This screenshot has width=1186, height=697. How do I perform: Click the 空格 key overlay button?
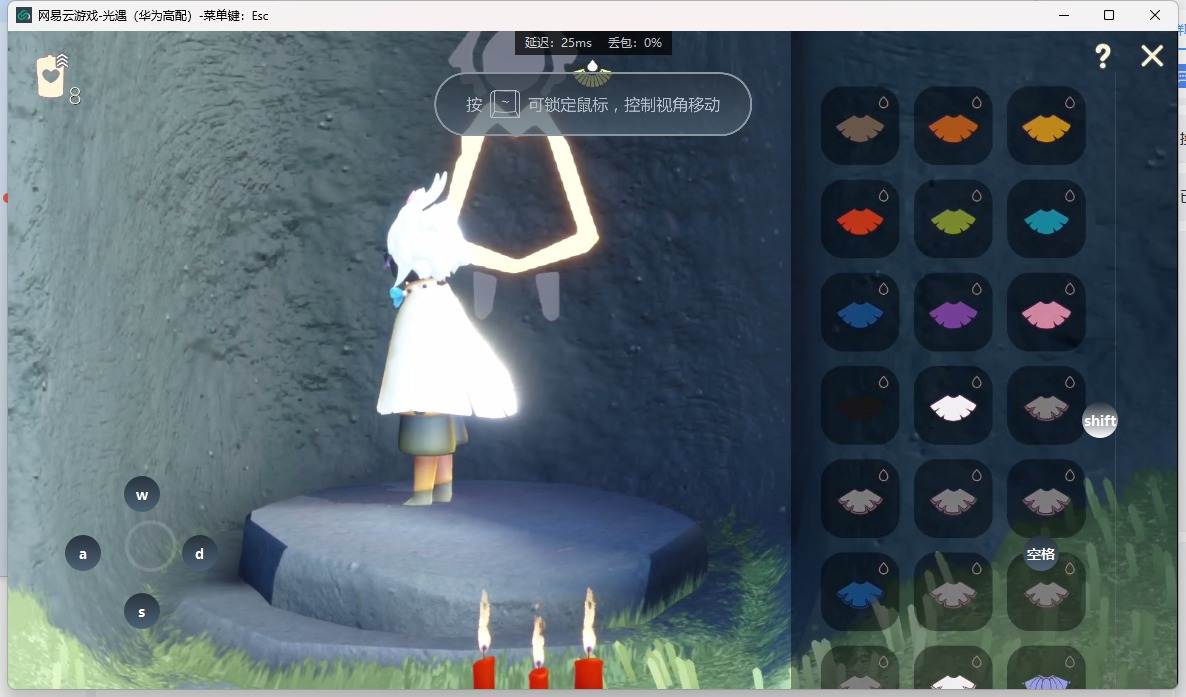1041,554
